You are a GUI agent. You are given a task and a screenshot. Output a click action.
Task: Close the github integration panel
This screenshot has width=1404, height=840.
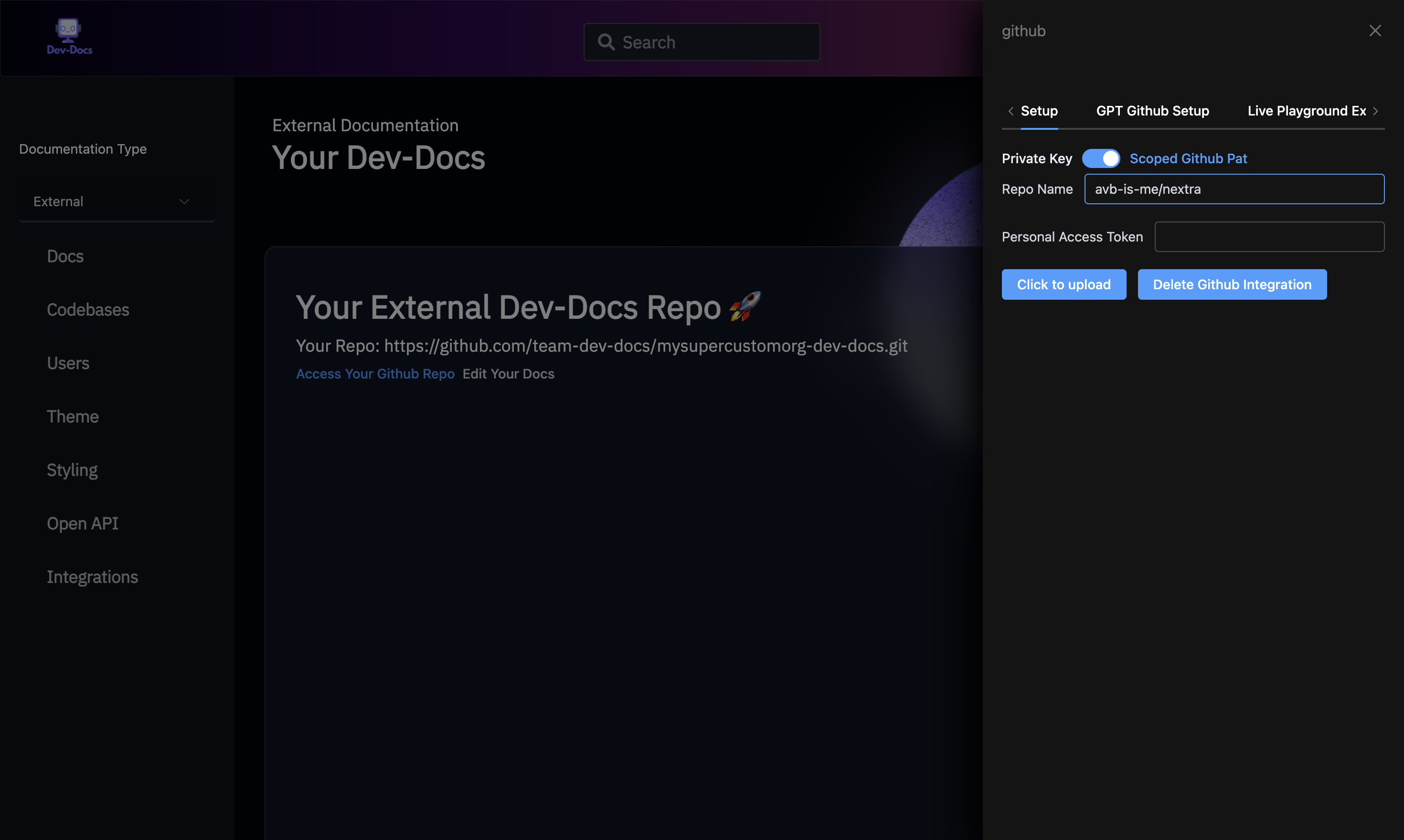click(1375, 31)
